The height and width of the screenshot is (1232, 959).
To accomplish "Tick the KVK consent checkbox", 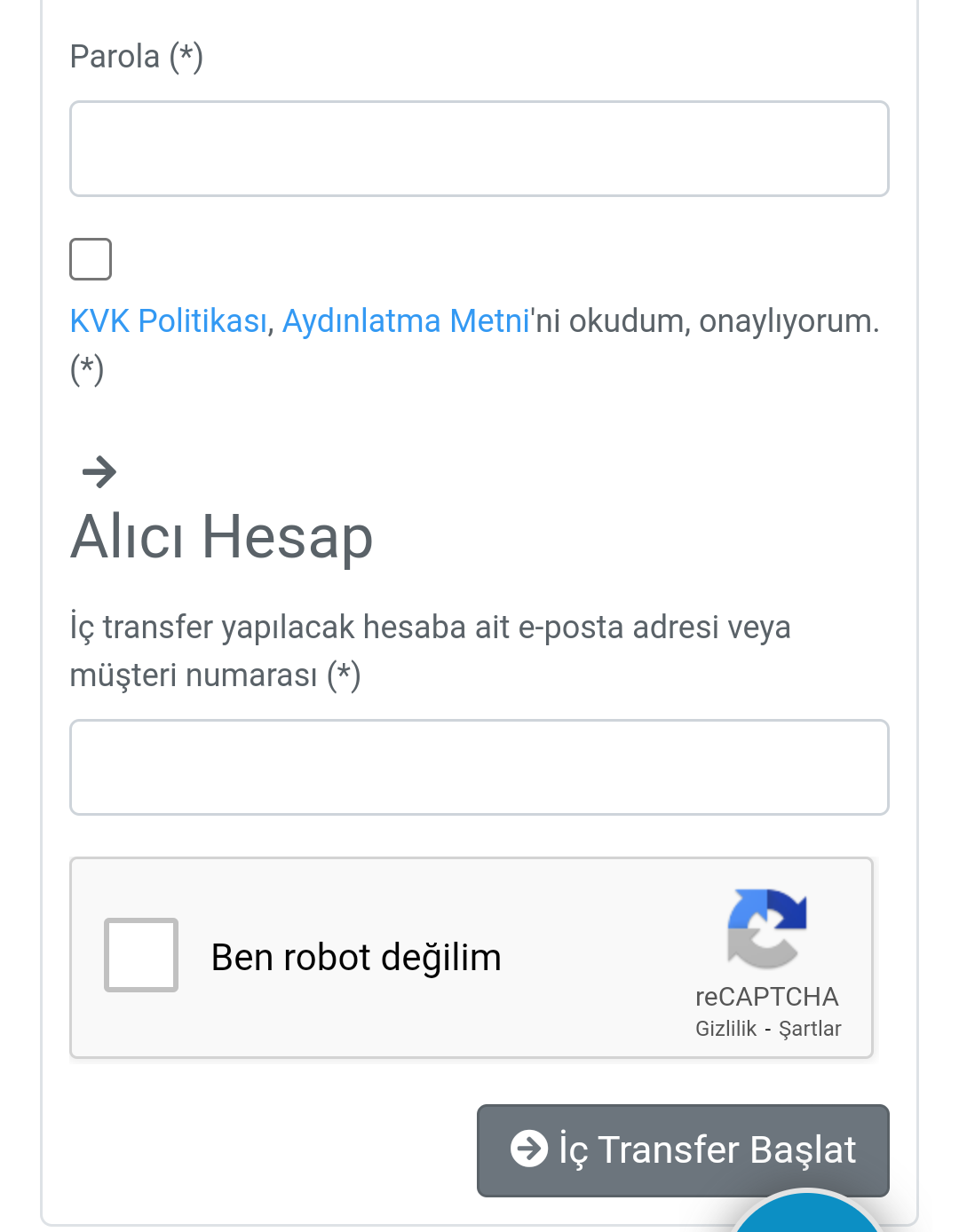I will coord(91,259).
